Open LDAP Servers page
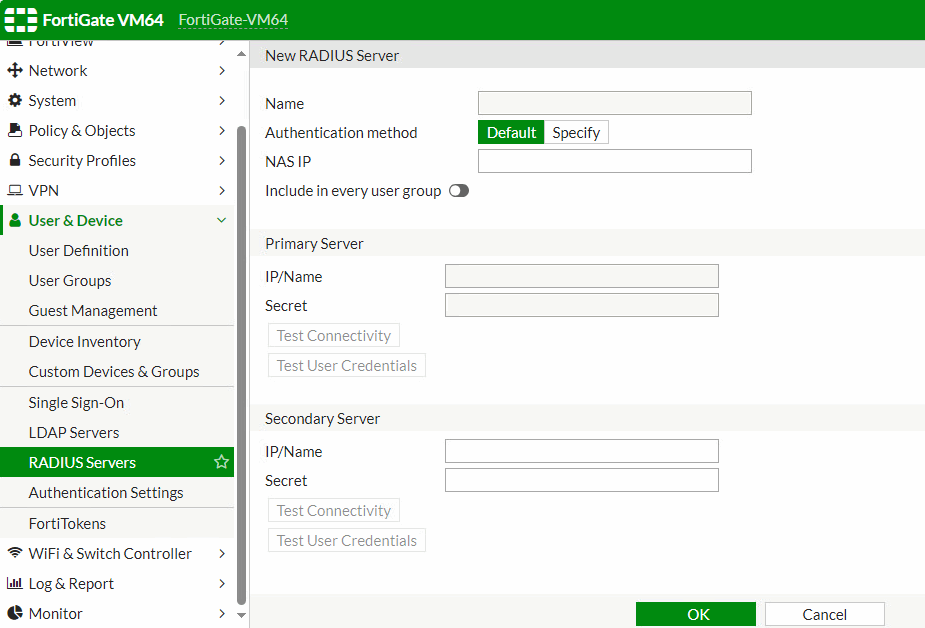 117,432
